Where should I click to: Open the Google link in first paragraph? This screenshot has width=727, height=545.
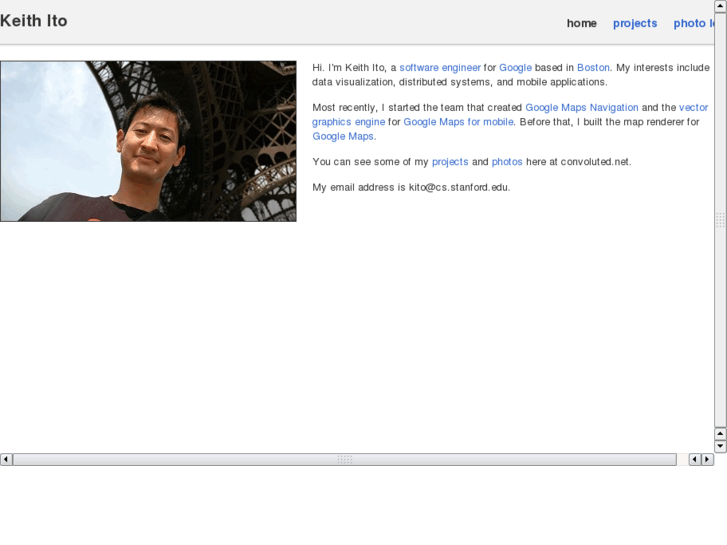(x=515, y=68)
